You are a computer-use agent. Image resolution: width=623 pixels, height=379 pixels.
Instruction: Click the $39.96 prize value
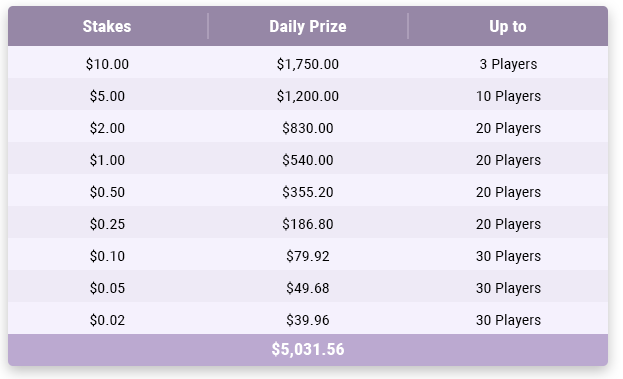click(x=308, y=320)
